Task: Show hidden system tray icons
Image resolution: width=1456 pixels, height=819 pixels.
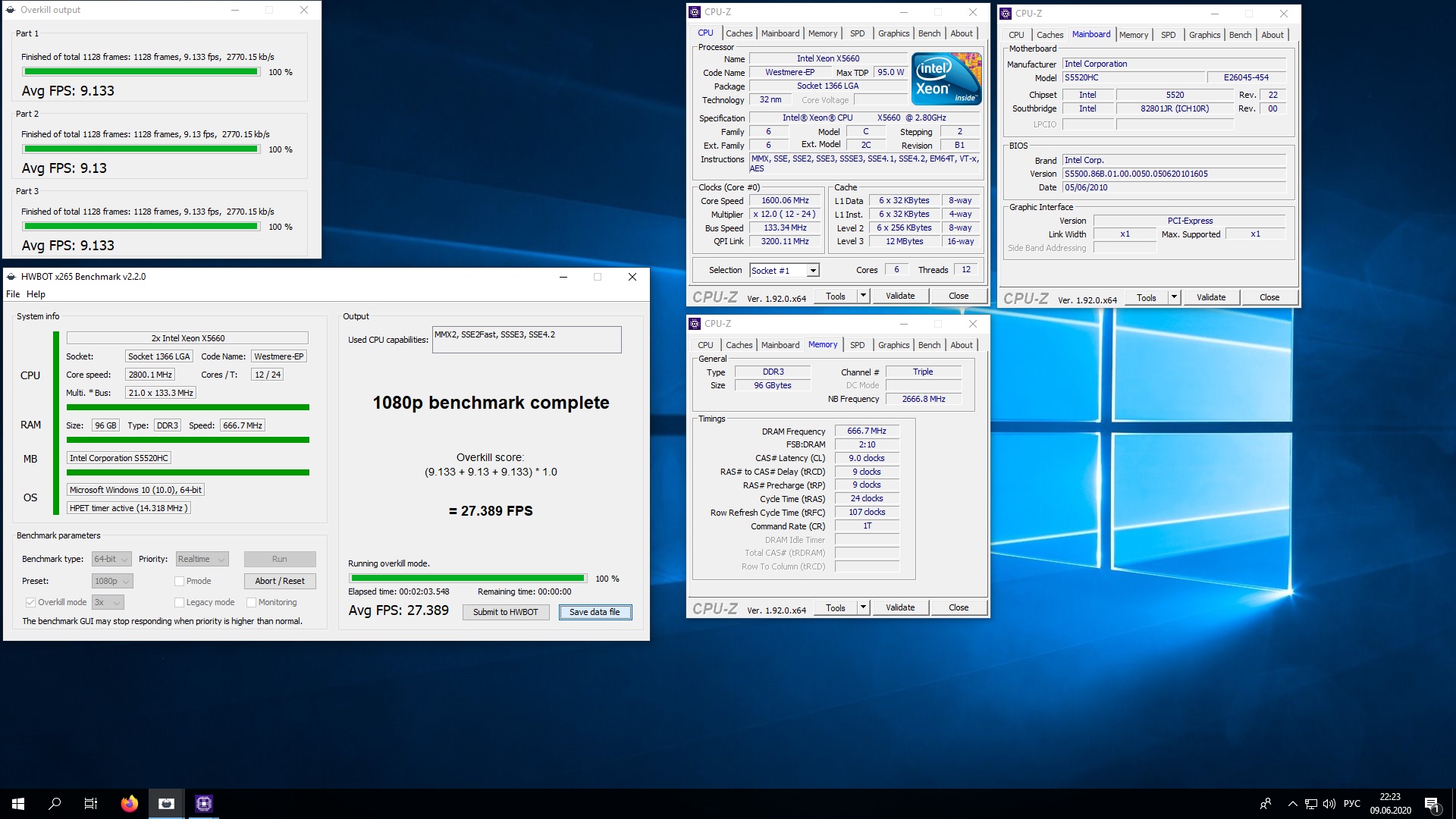Action: pyautogui.click(x=1292, y=804)
